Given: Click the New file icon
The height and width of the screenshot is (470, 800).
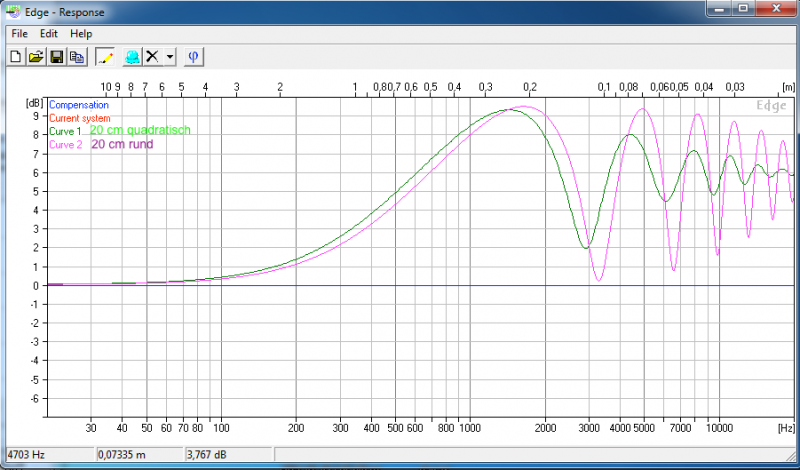Looking at the screenshot, I should (15, 57).
